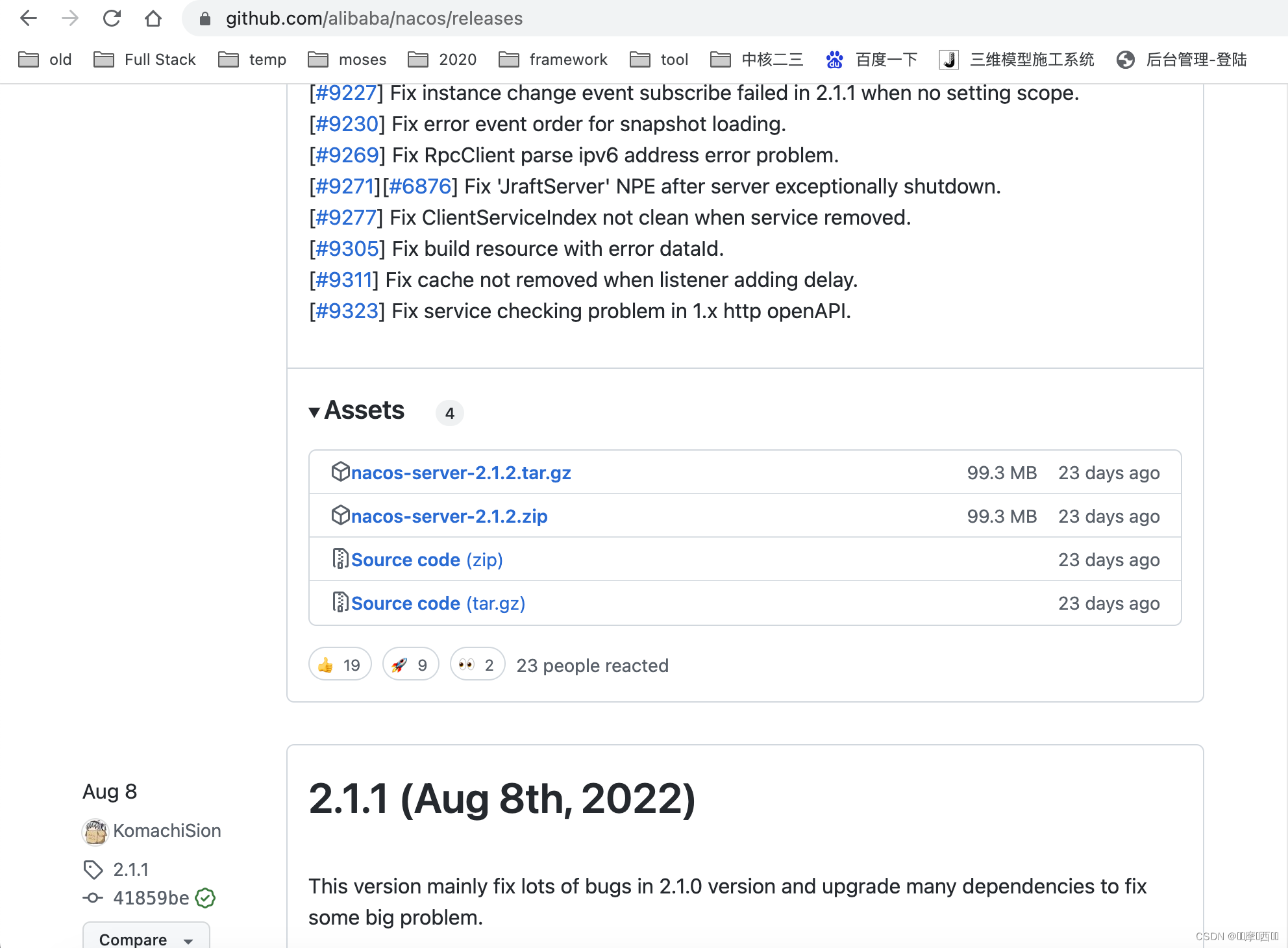Open commit 41859be
Viewport: 1288px width, 948px height.
tap(151, 898)
